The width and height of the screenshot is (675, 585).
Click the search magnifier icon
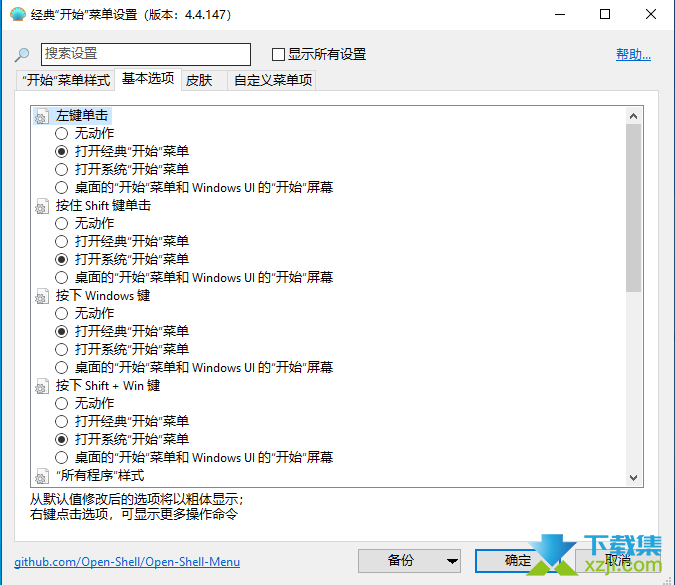(x=22, y=54)
